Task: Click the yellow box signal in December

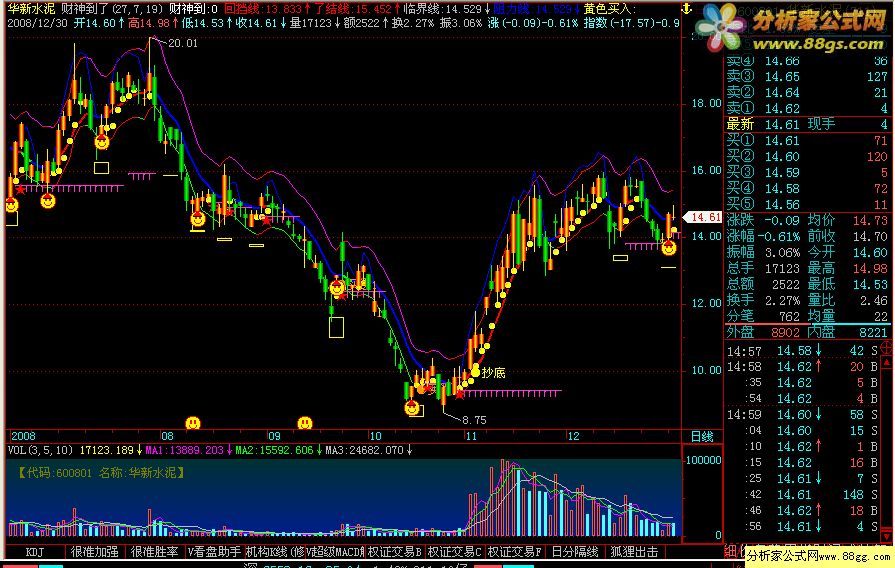Action: (x=620, y=258)
